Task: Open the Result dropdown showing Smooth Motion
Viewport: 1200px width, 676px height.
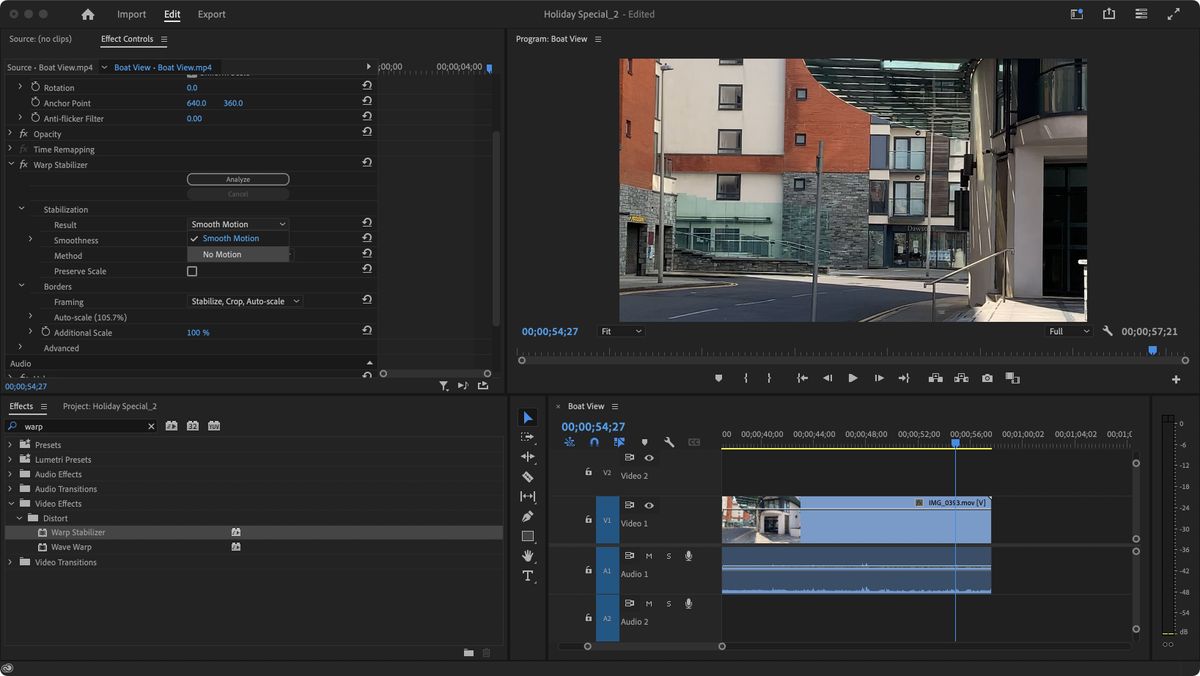Action: click(x=238, y=224)
